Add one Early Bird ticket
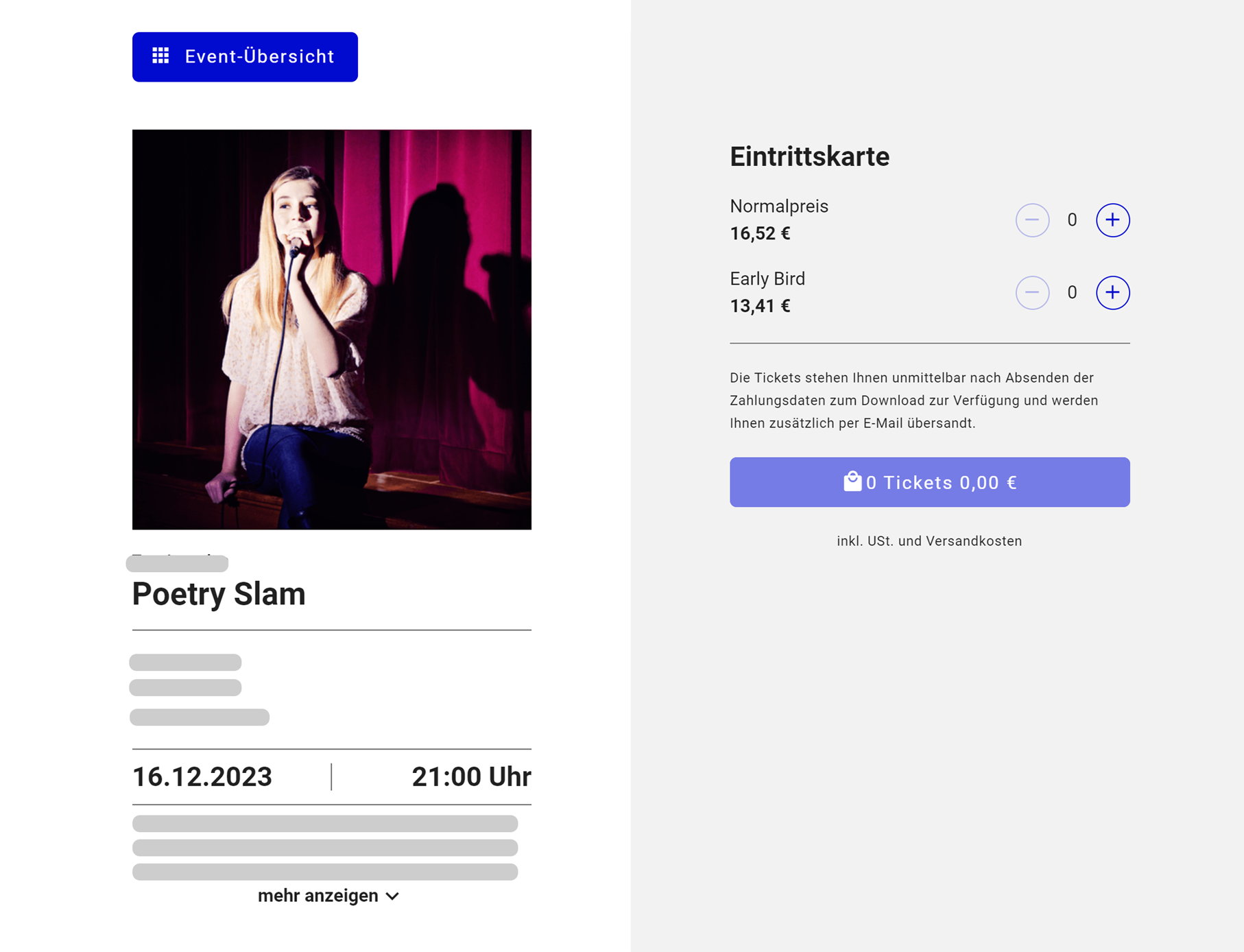1244x952 pixels. click(1112, 293)
